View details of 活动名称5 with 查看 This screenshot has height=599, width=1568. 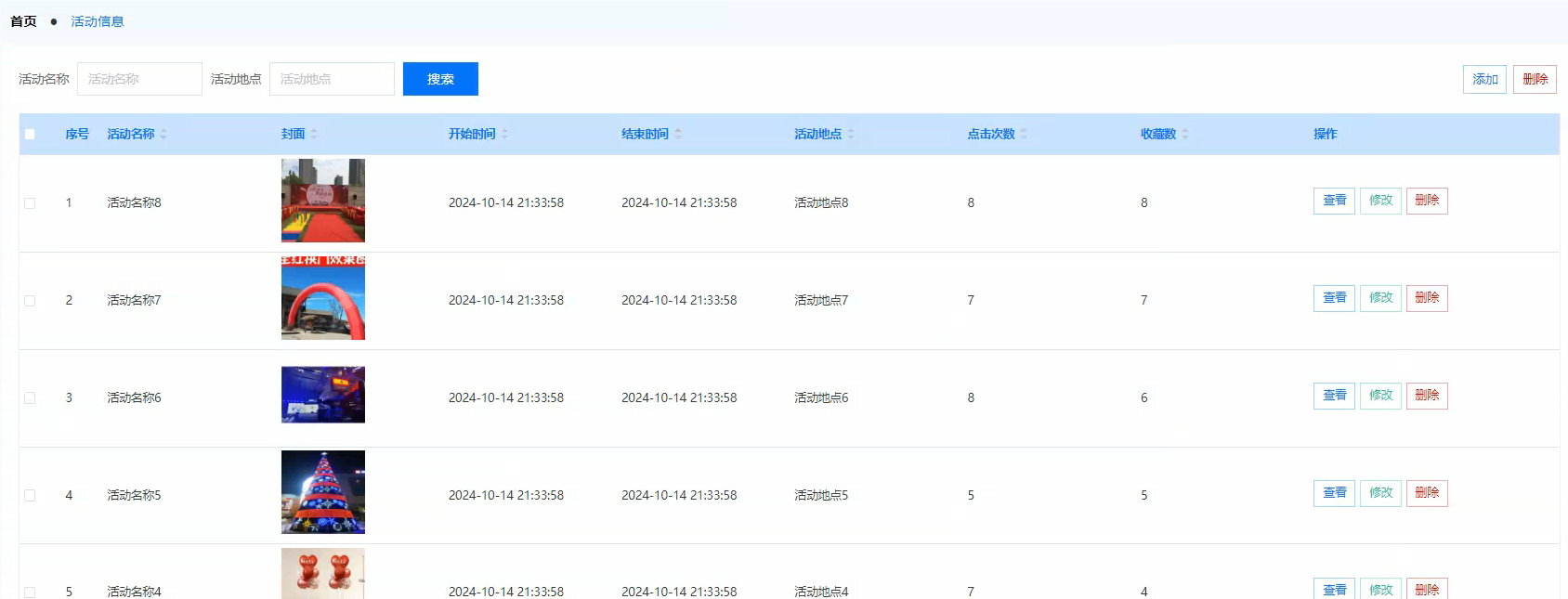(1334, 493)
